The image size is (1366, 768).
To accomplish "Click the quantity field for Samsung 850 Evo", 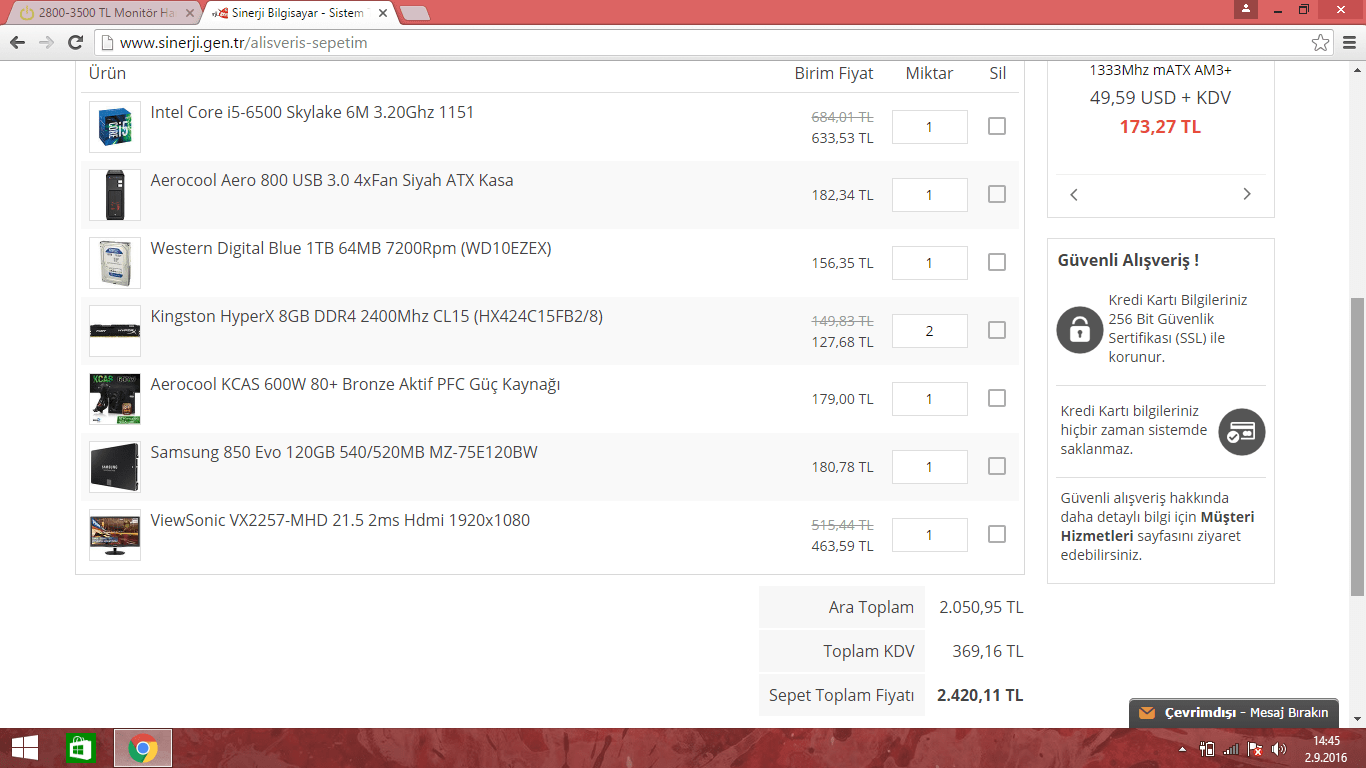I will (930, 467).
